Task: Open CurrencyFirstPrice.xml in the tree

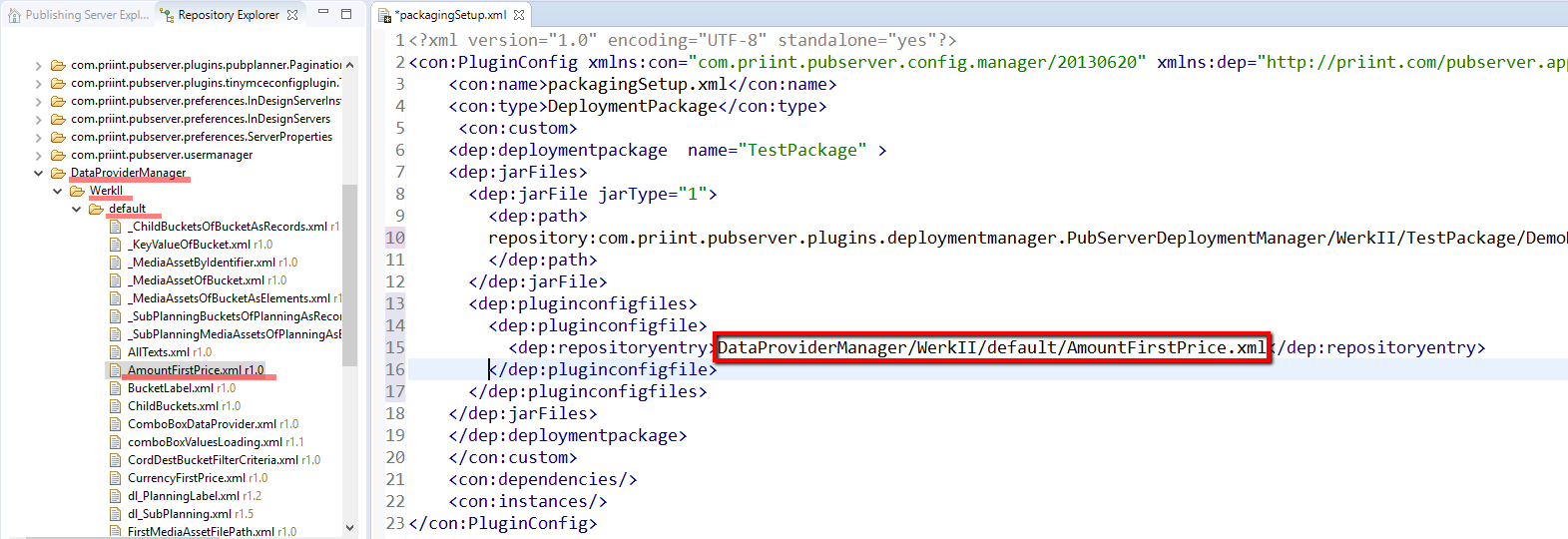Action: point(186,478)
